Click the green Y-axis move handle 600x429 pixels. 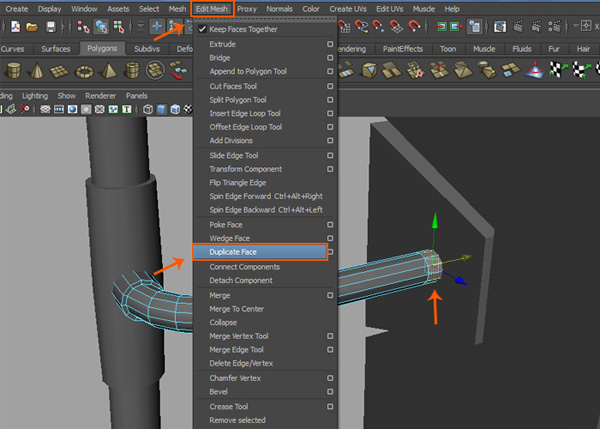[x=435, y=221]
